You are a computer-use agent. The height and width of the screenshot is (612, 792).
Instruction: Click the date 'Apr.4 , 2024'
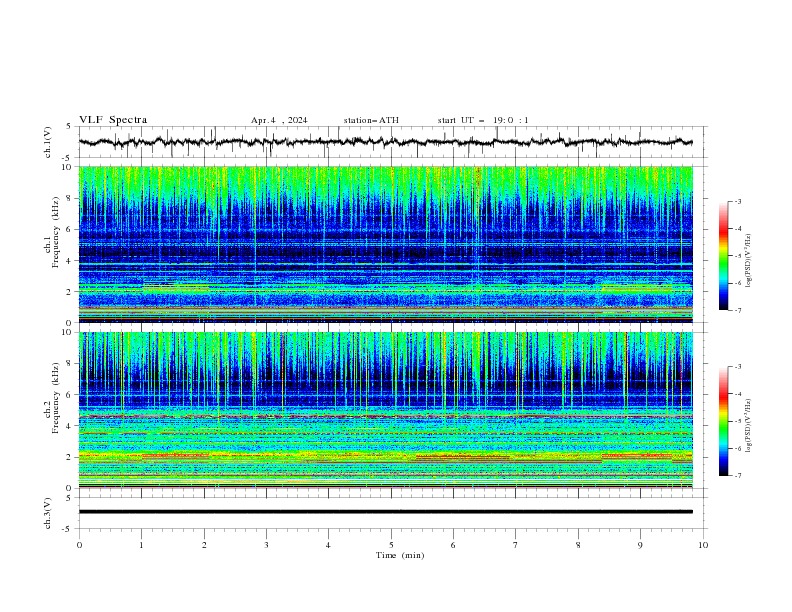coord(279,120)
